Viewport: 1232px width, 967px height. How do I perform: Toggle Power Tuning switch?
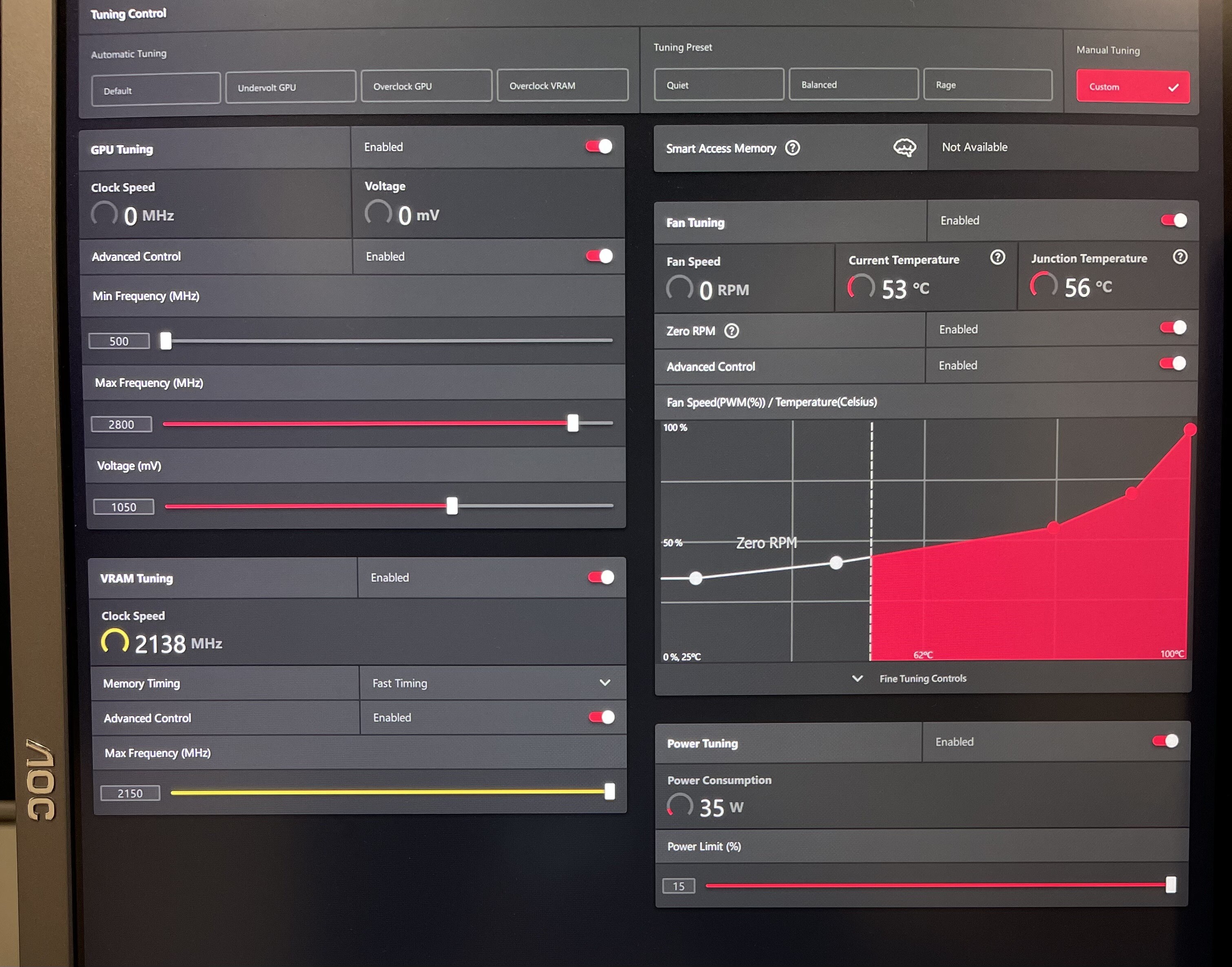click(x=1166, y=741)
